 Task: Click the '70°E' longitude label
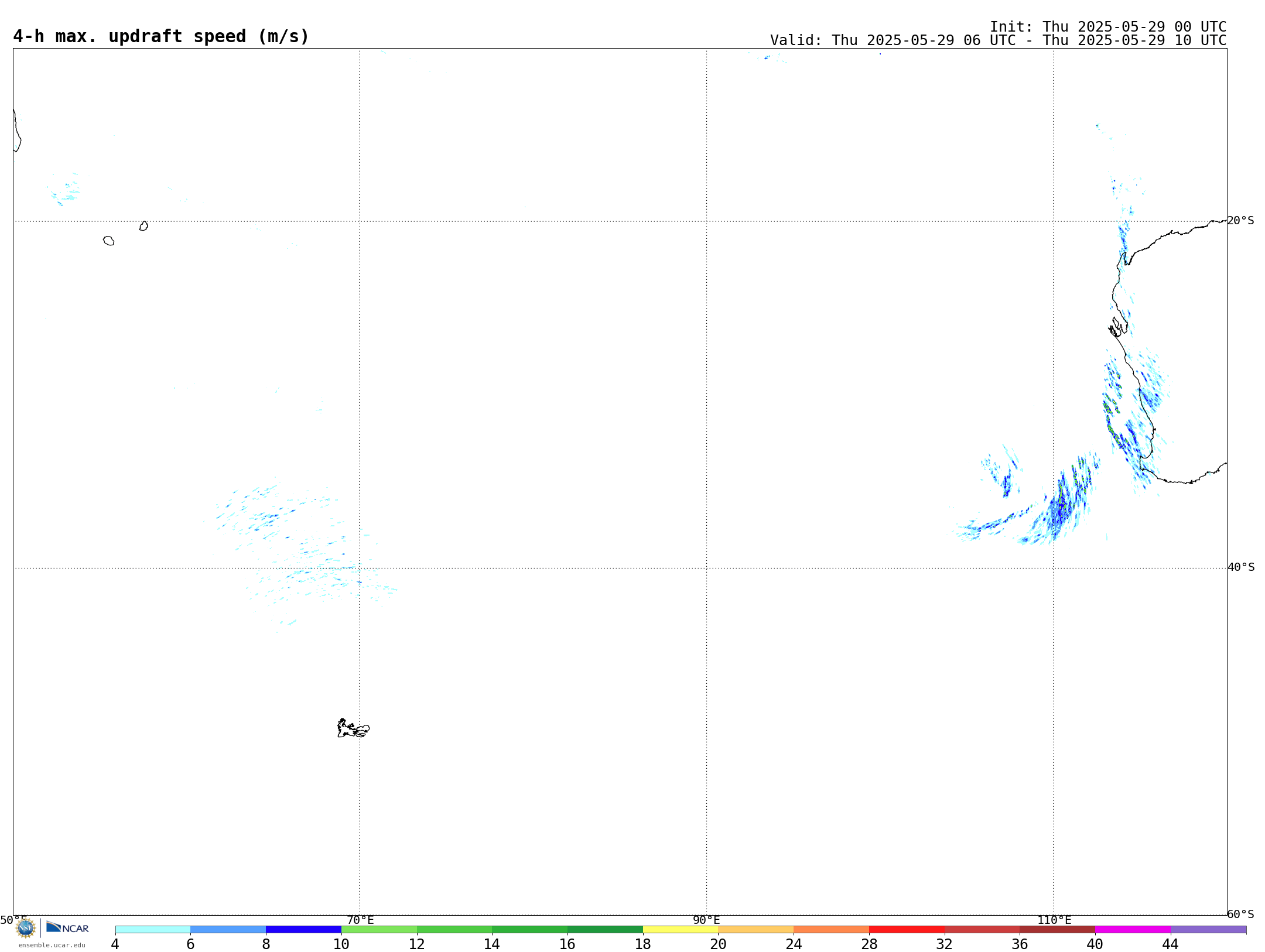pos(360,920)
